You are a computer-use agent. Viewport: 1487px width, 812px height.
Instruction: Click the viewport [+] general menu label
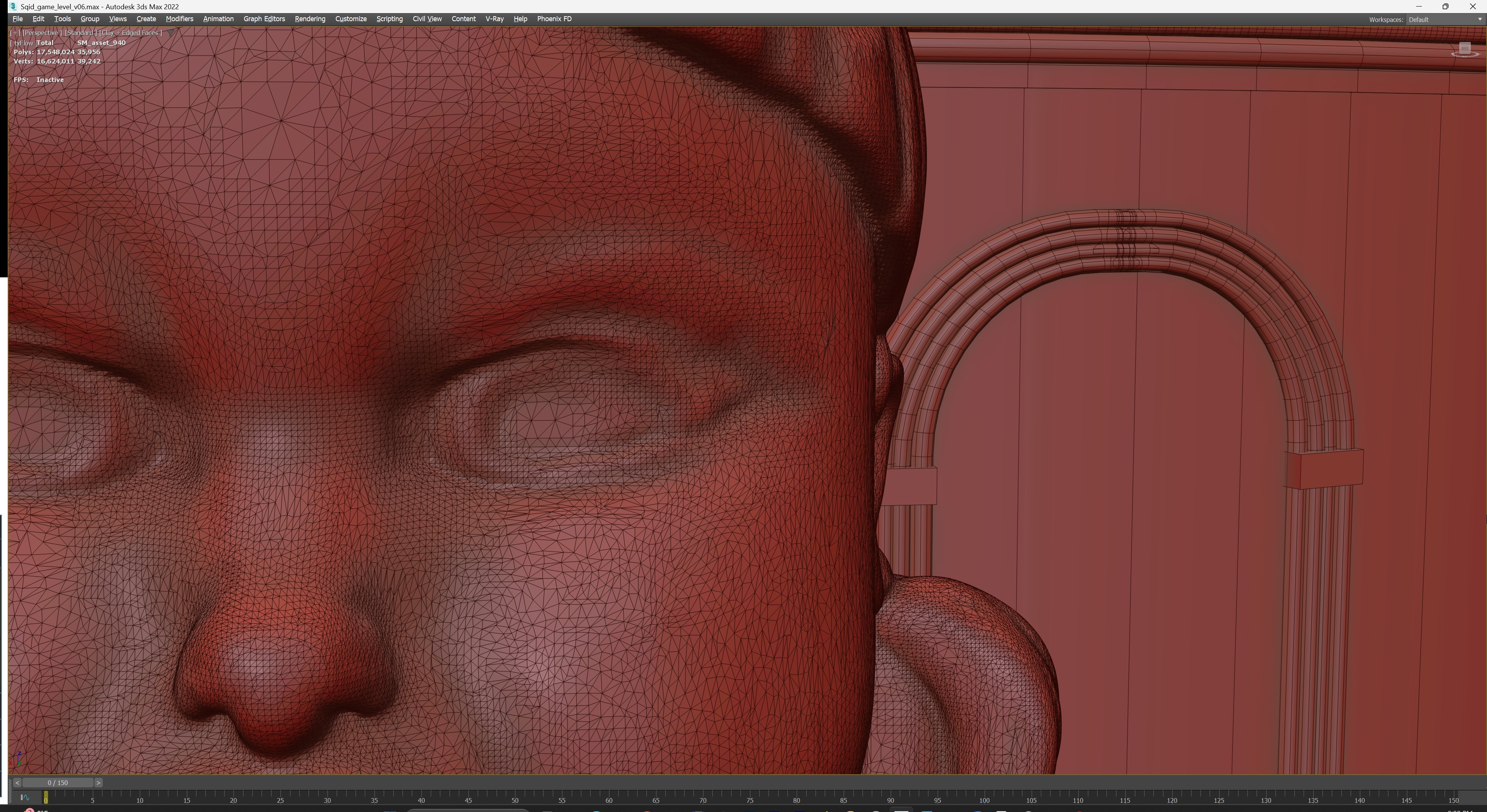15,33
